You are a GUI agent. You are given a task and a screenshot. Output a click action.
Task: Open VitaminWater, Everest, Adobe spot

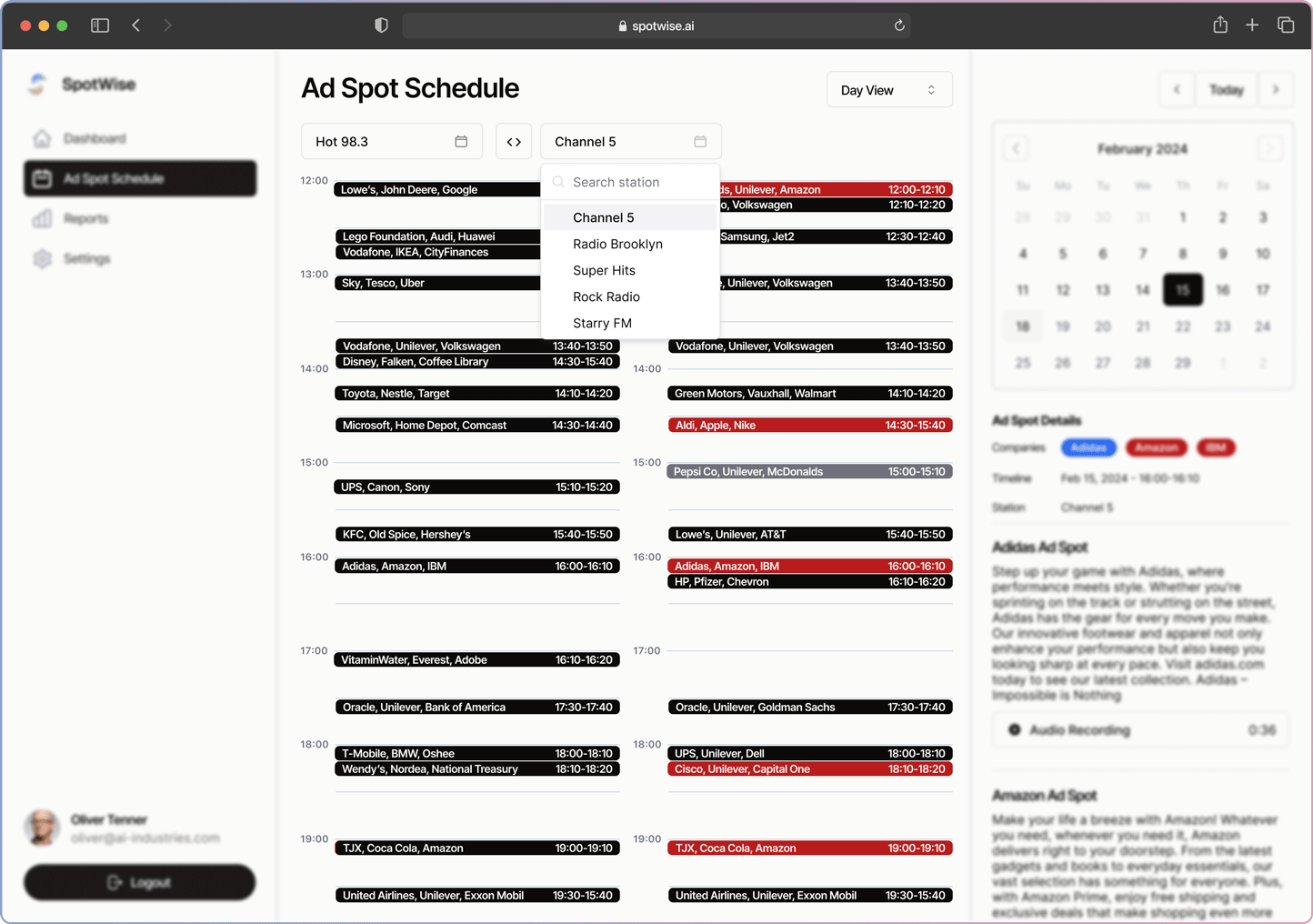(x=477, y=659)
